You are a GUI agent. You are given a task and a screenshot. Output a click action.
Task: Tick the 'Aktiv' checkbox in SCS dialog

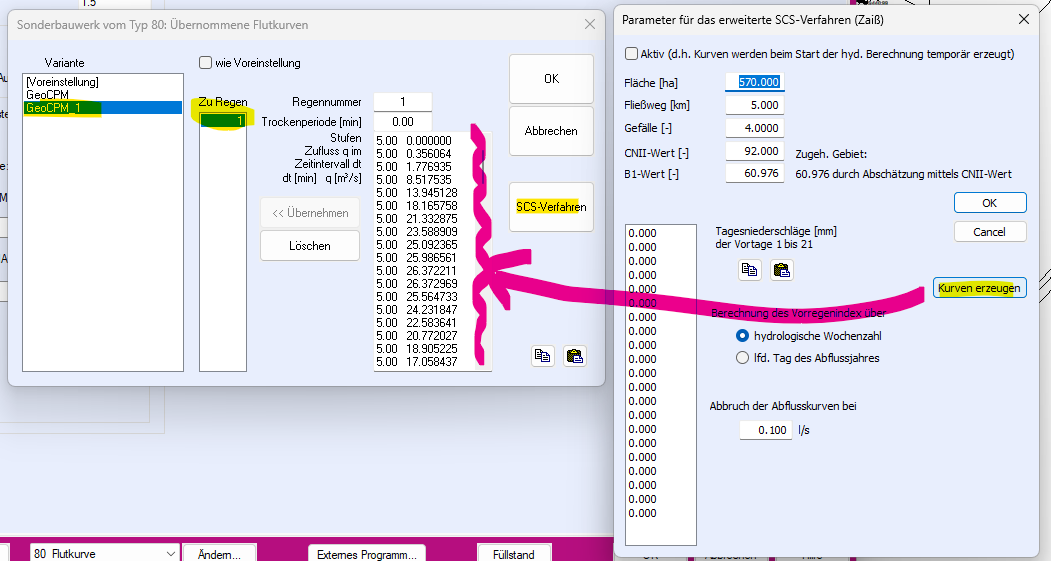(631, 54)
